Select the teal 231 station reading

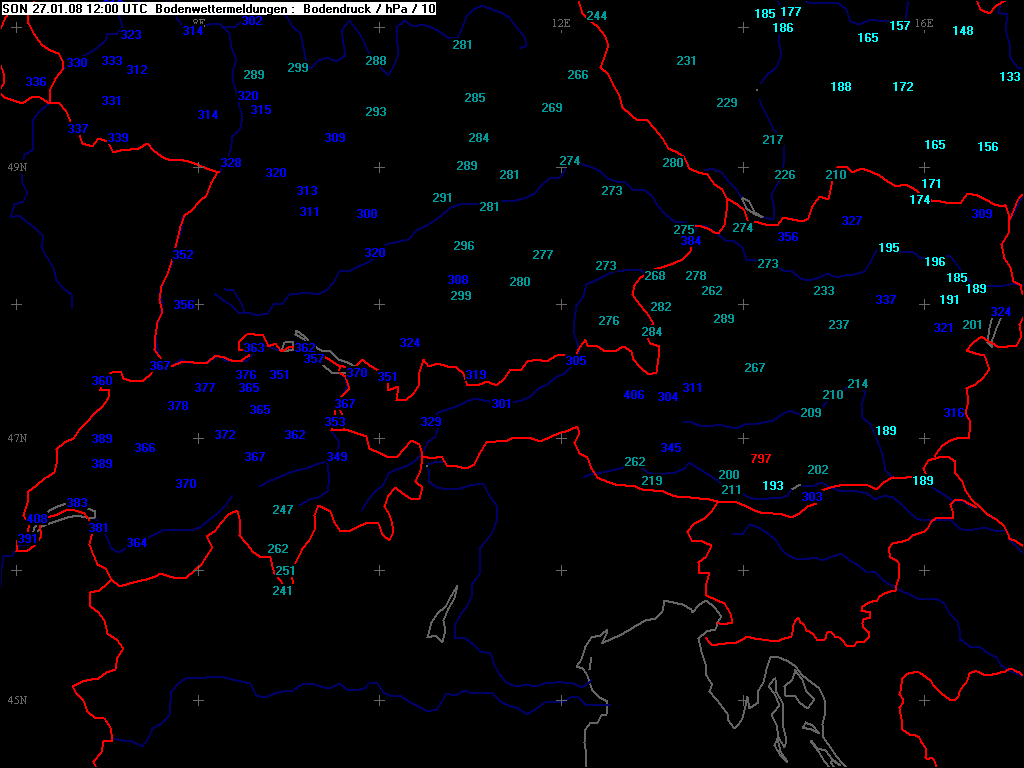click(686, 61)
